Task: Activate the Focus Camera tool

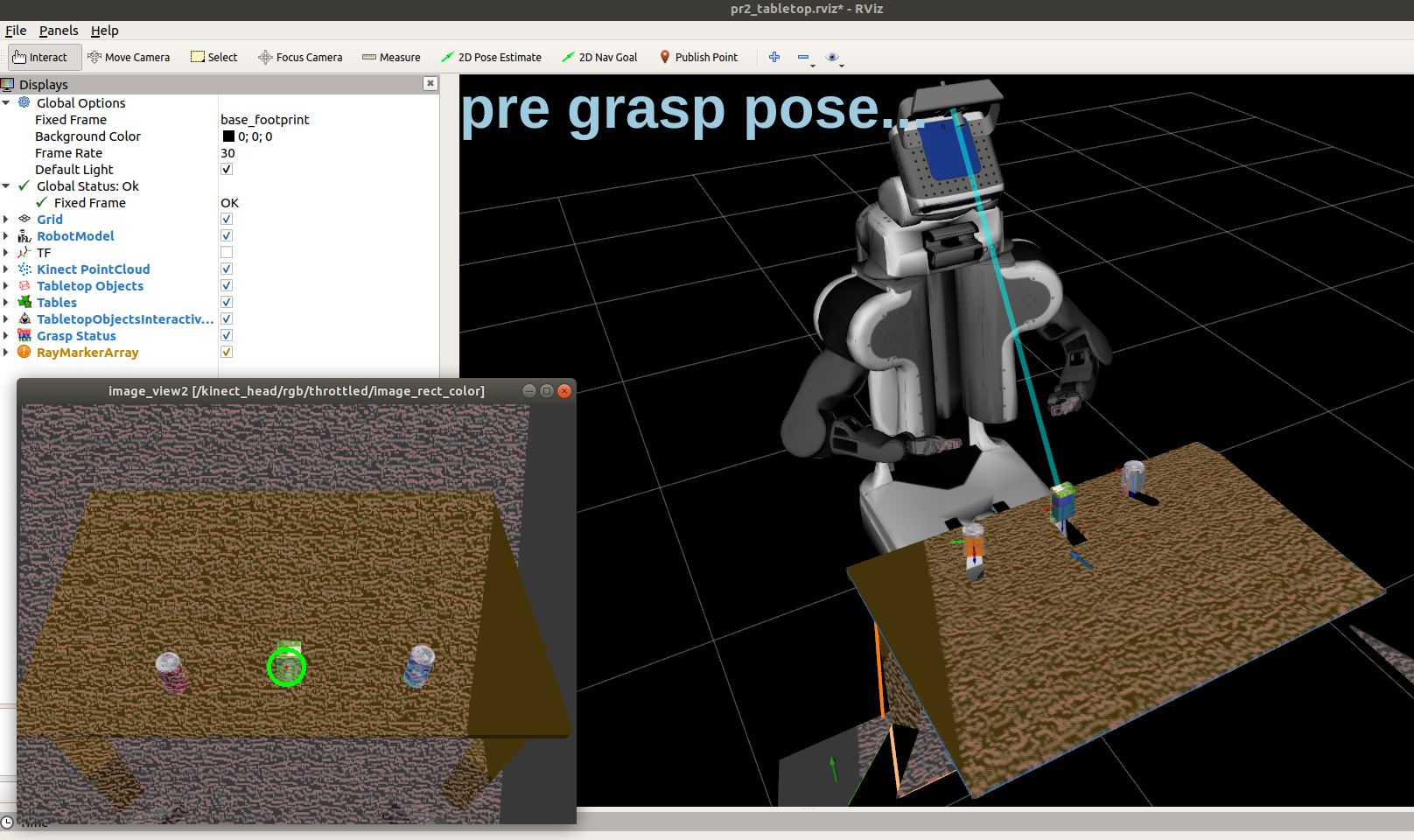Action: pos(300,57)
